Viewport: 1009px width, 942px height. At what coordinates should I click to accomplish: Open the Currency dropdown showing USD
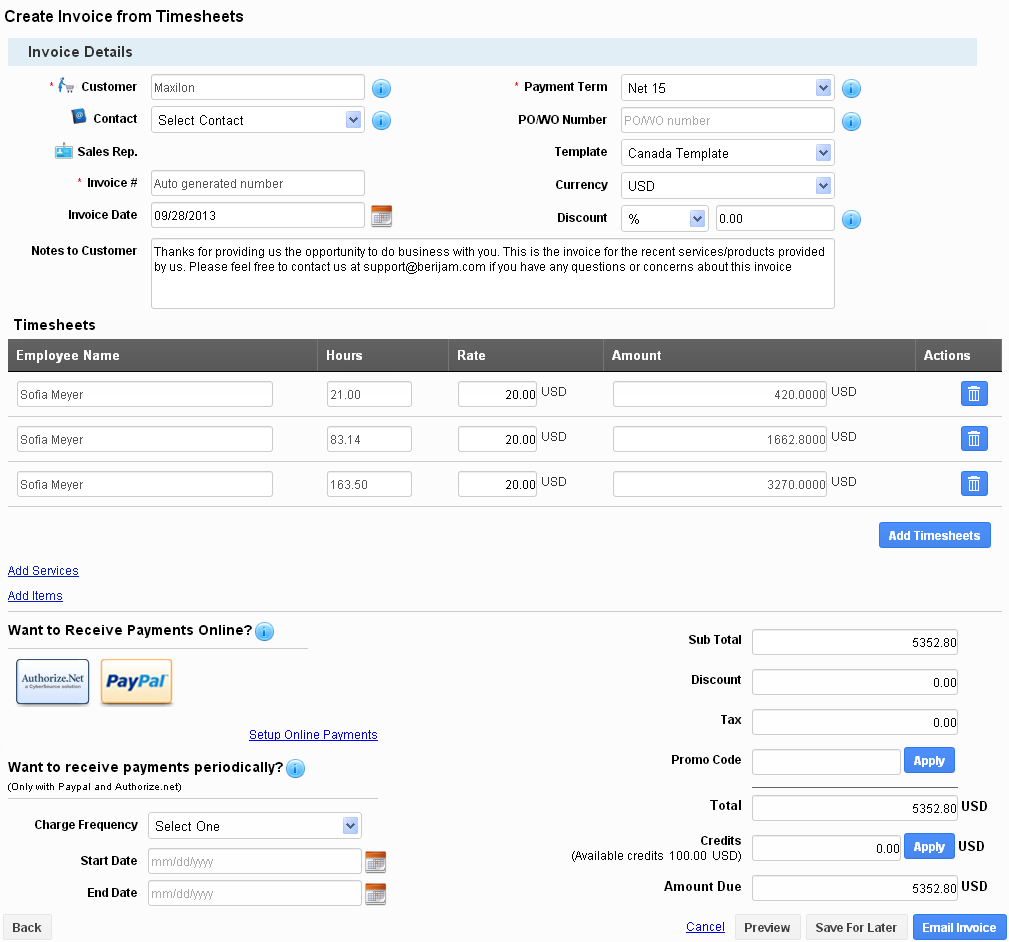(x=727, y=186)
